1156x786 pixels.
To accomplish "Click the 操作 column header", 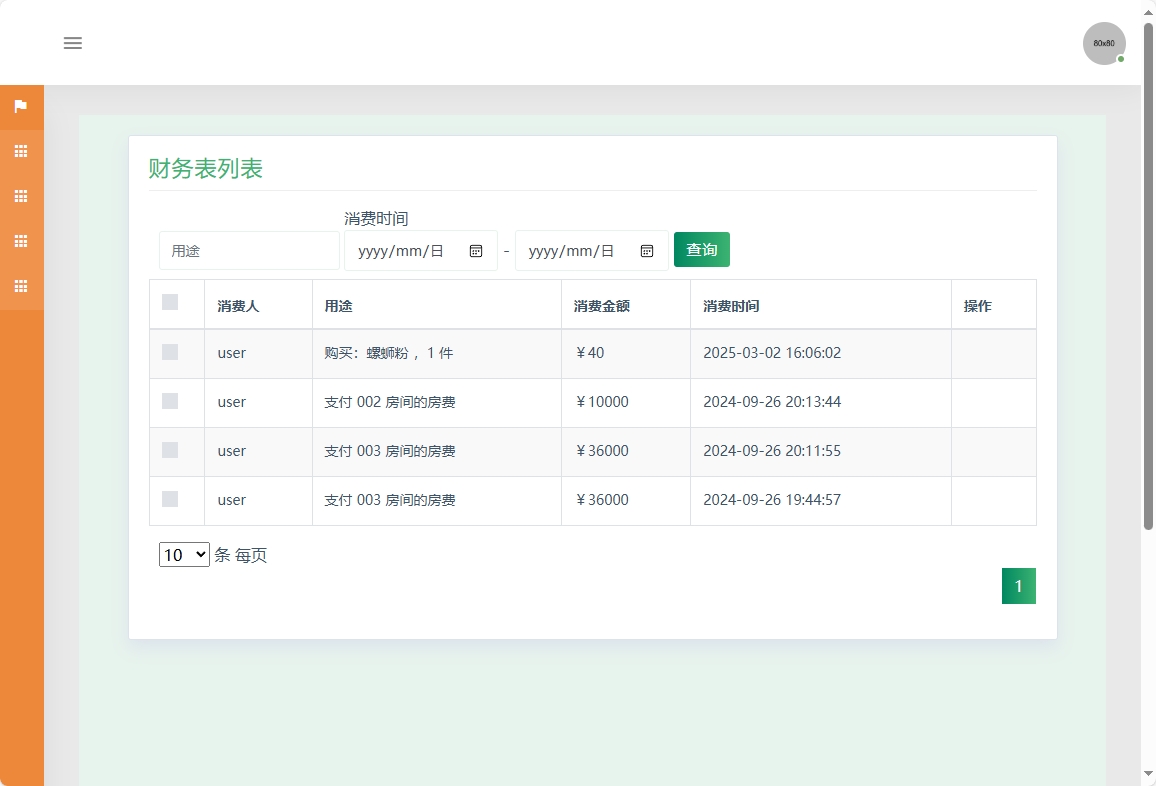I will tap(977, 304).
